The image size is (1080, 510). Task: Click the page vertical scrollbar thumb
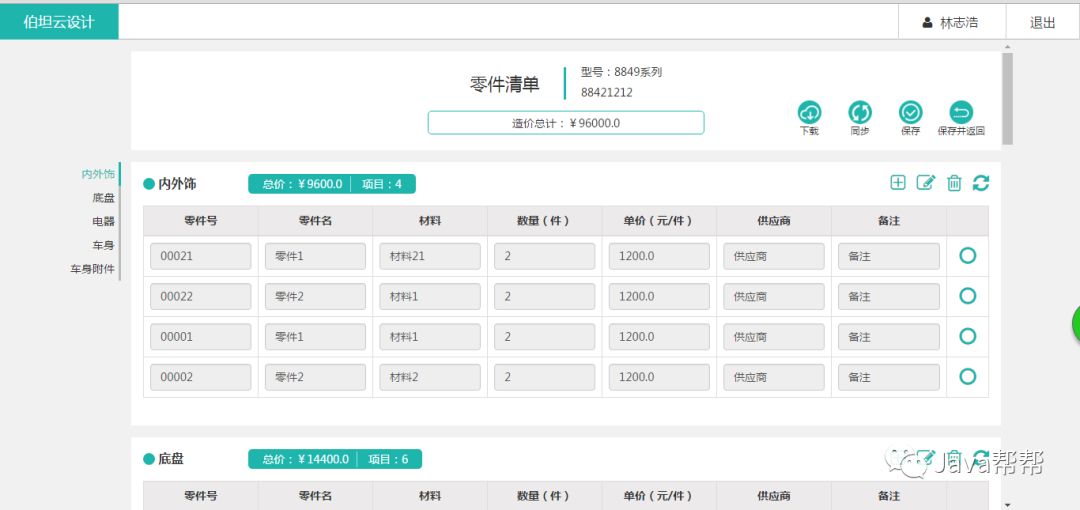1007,98
